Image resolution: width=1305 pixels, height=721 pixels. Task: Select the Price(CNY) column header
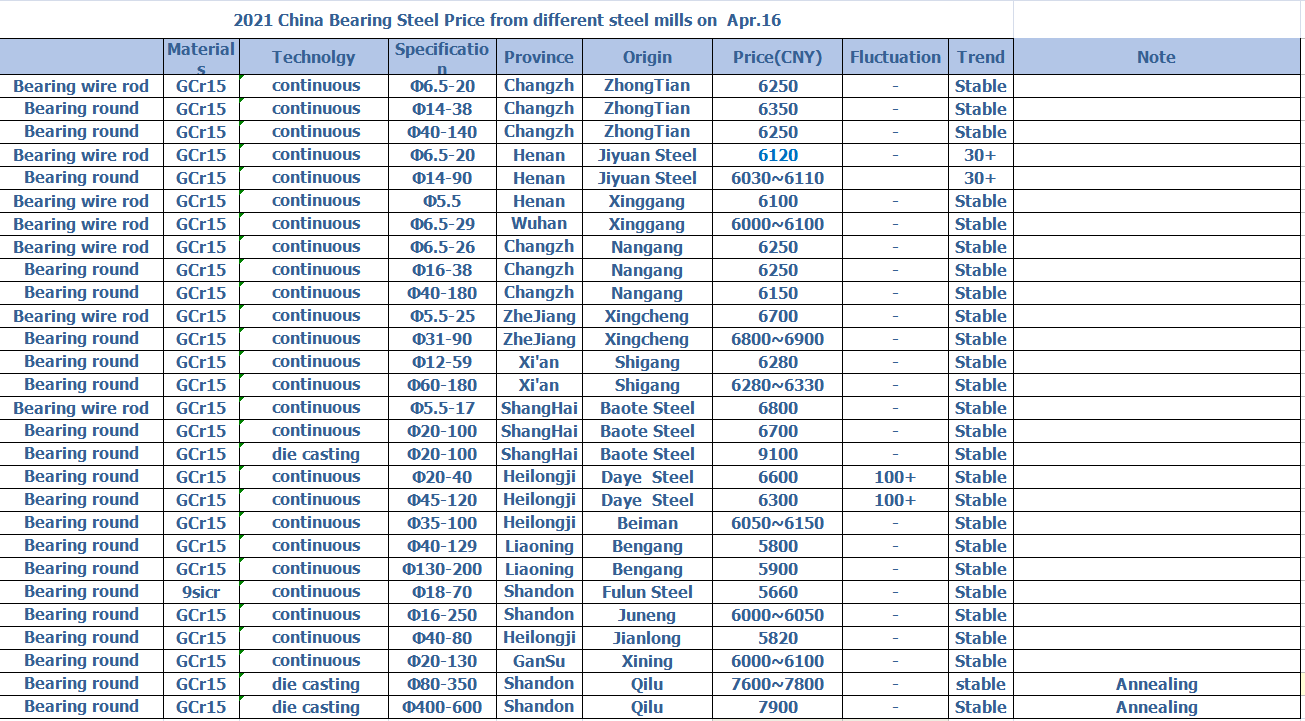click(777, 57)
